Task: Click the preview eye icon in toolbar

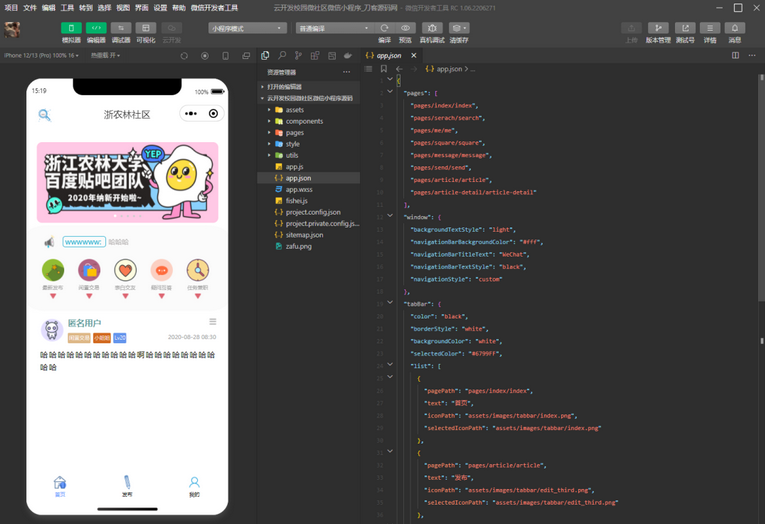Action: [406, 28]
